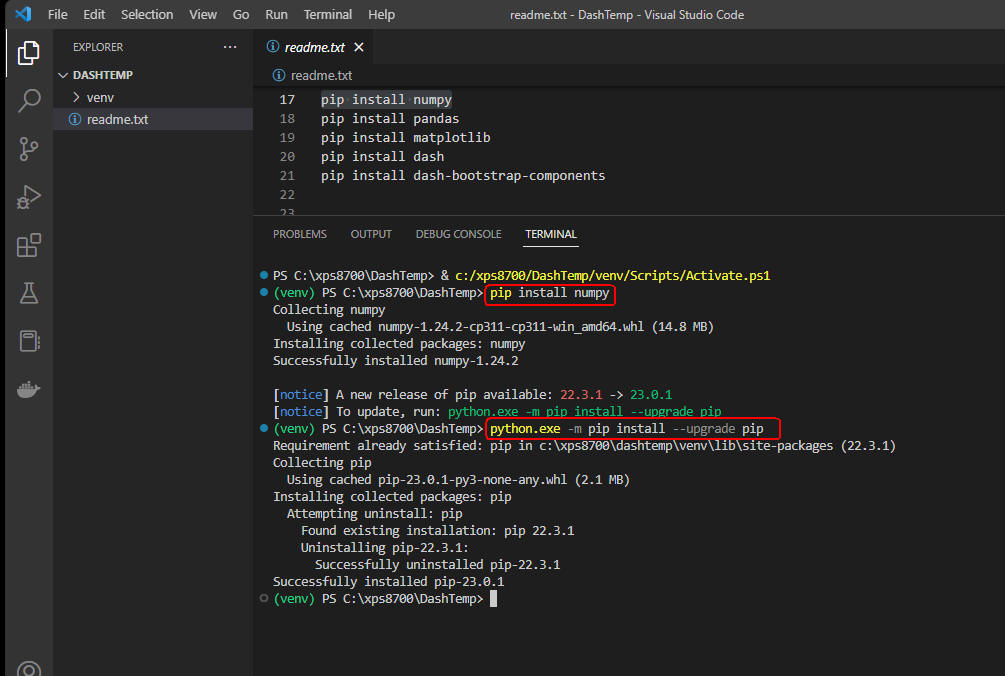This screenshot has height=676, width=1005.
Task: Switch to the PROBLEMS panel tab
Action: click(x=300, y=234)
